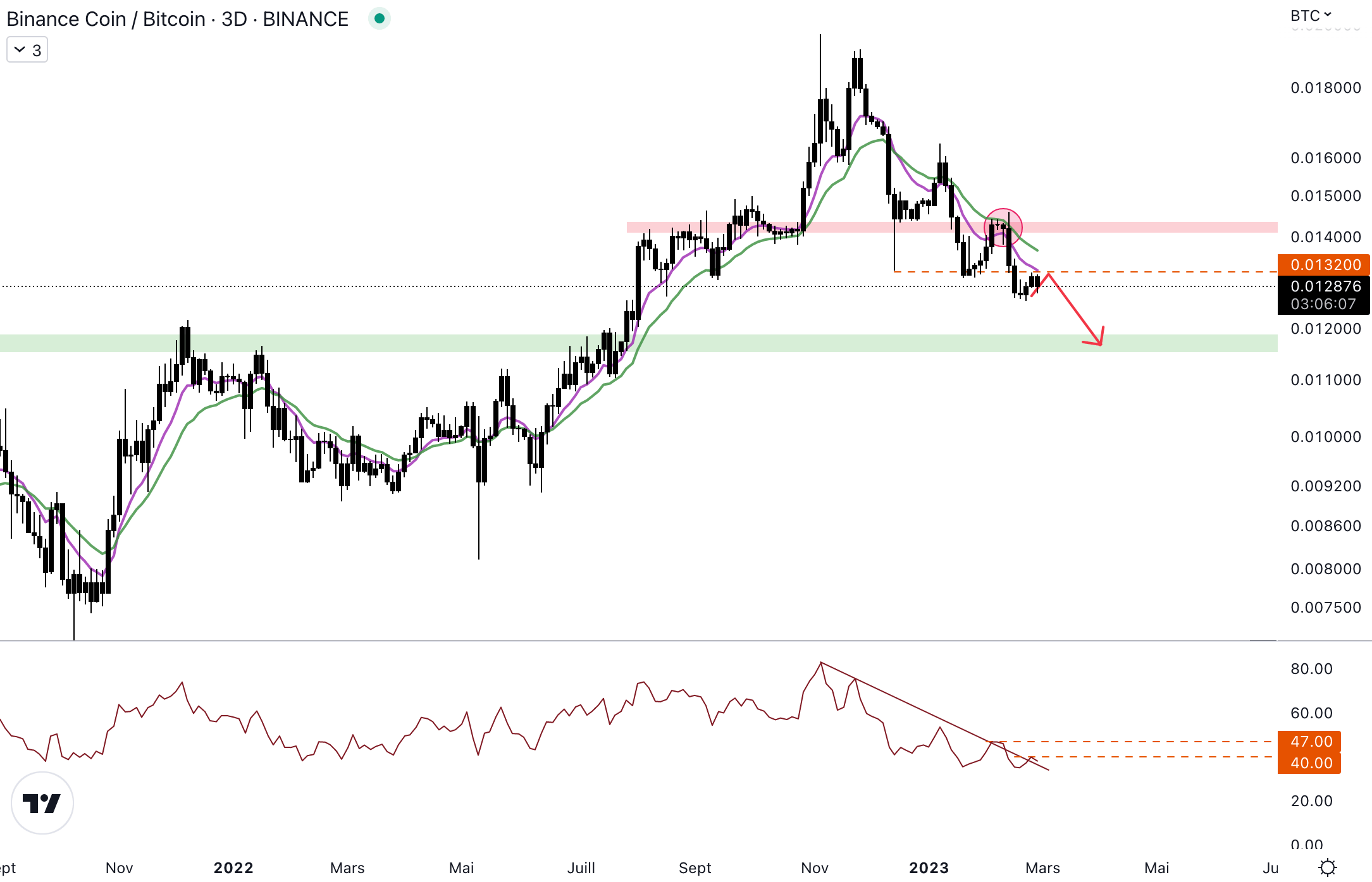Click the current price label 0.012876
Screen dimensions: 1372x882
(x=1325, y=286)
